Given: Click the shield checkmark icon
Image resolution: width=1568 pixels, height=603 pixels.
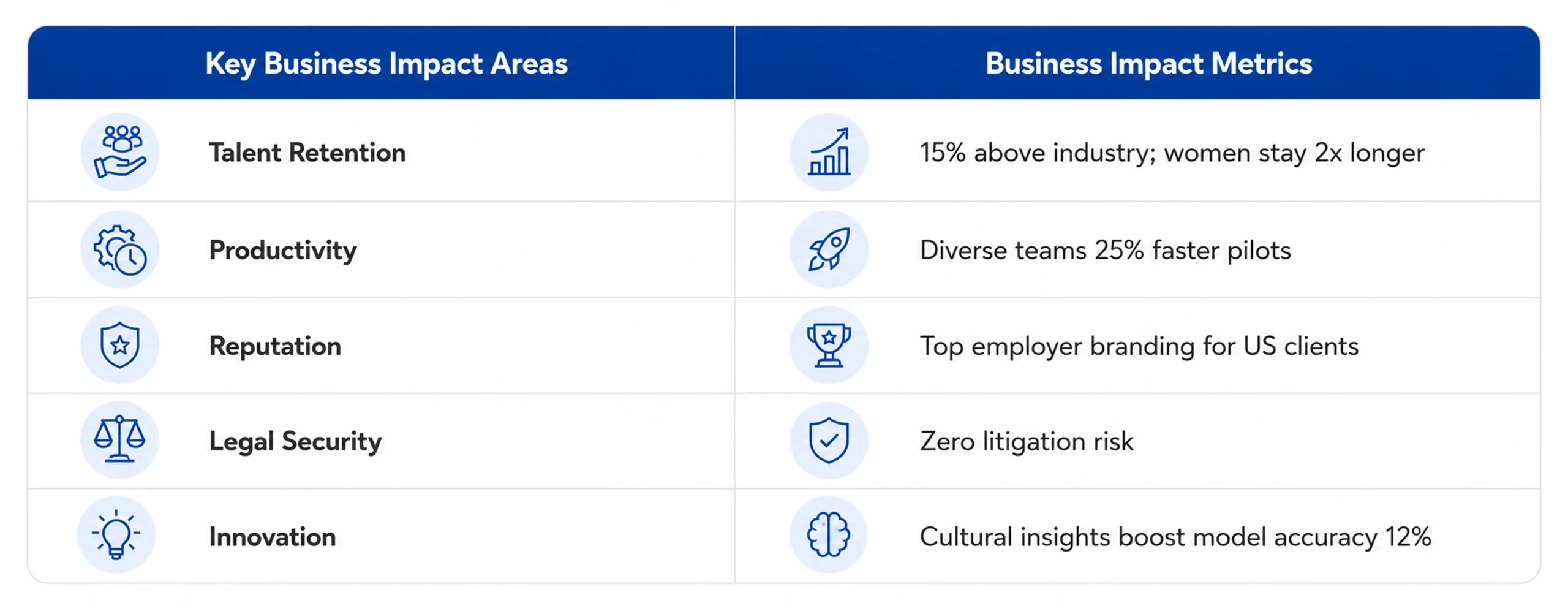Looking at the screenshot, I should coord(829,440).
